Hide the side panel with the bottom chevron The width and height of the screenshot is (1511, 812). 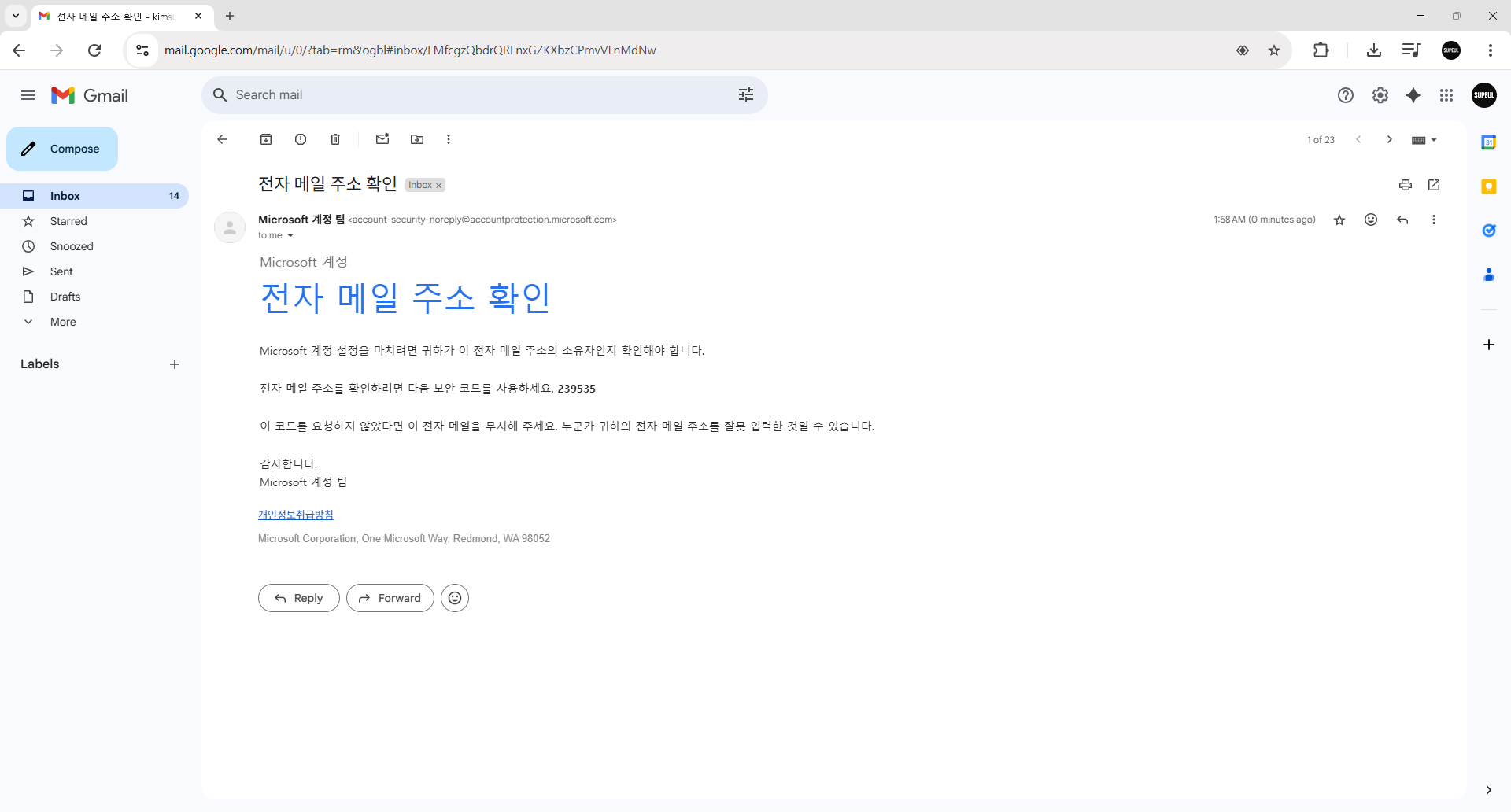pos(1489,790)
